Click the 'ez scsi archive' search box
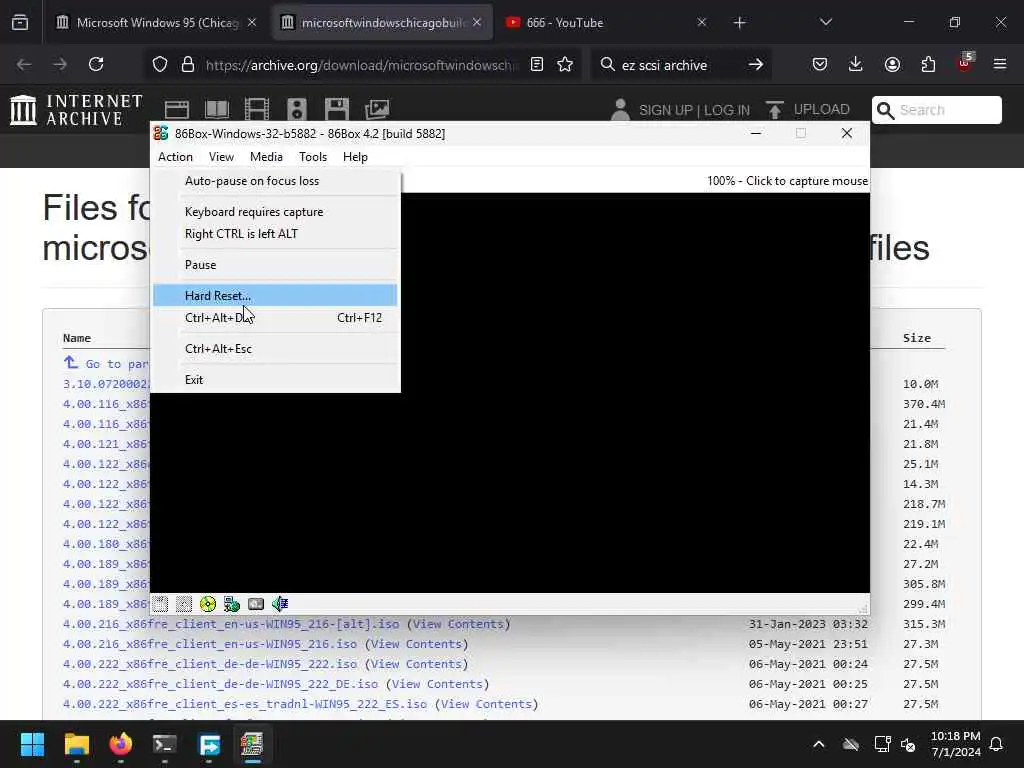Image resolution: width=1024 pixels, height=768 pixels. (679, 65)
